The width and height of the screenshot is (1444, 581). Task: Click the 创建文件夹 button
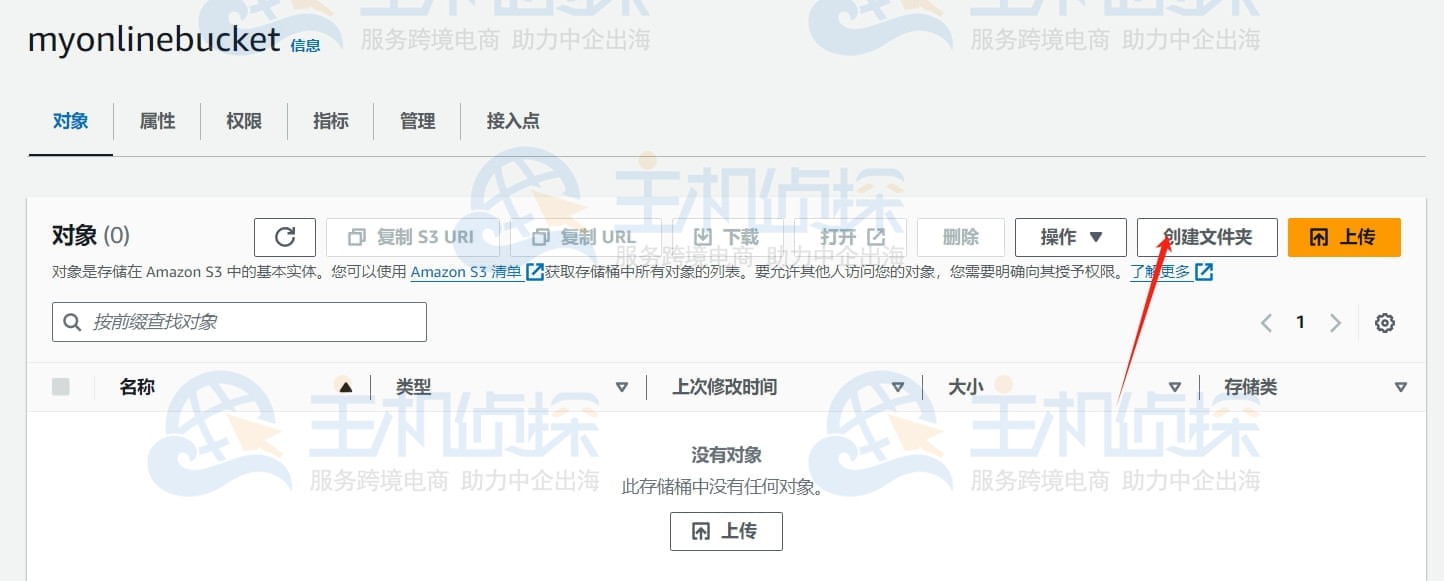tap(1207, 237)
